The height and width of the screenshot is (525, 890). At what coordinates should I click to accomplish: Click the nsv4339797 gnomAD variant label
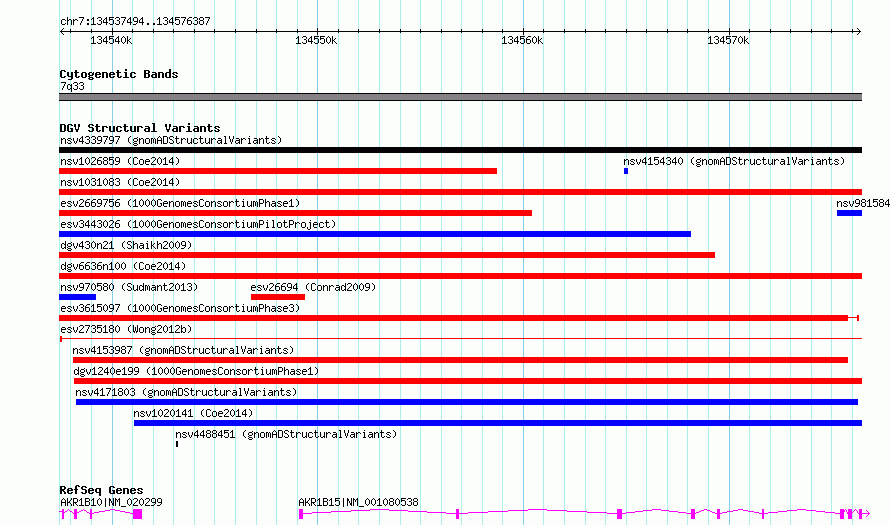tap(171, 140)
